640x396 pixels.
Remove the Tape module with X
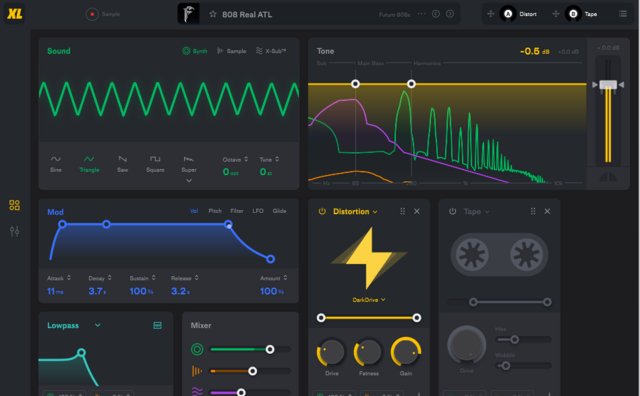point(547,211)
